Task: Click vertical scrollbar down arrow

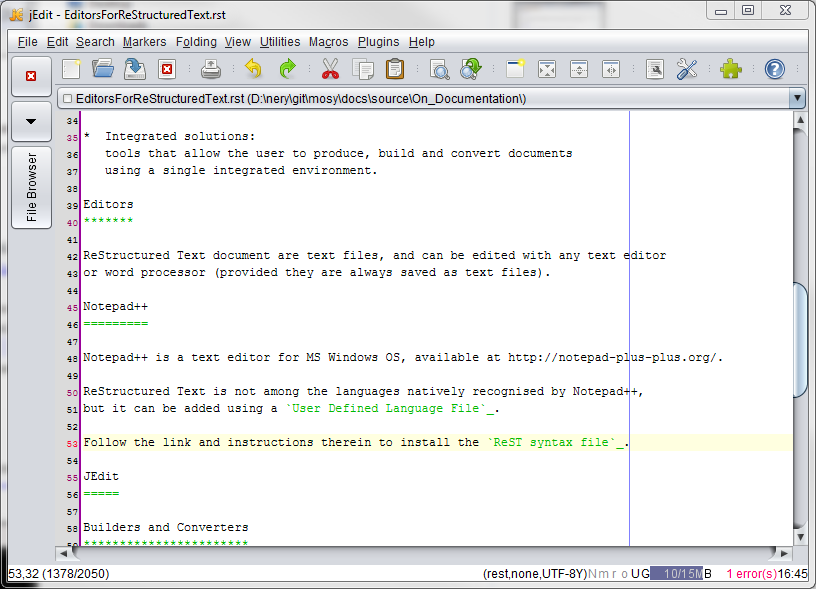Action: click(800, 536)
